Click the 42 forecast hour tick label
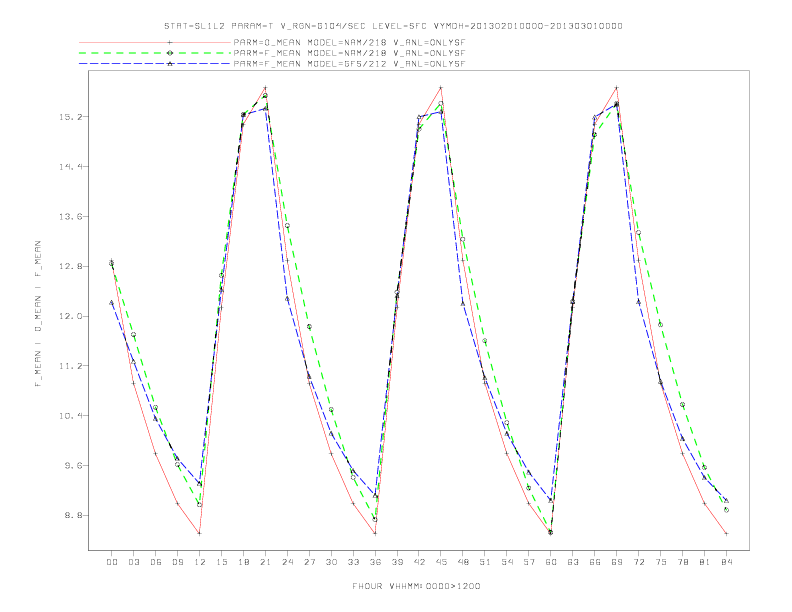Screen dimensions: 792x612 (x=419, y=562)
